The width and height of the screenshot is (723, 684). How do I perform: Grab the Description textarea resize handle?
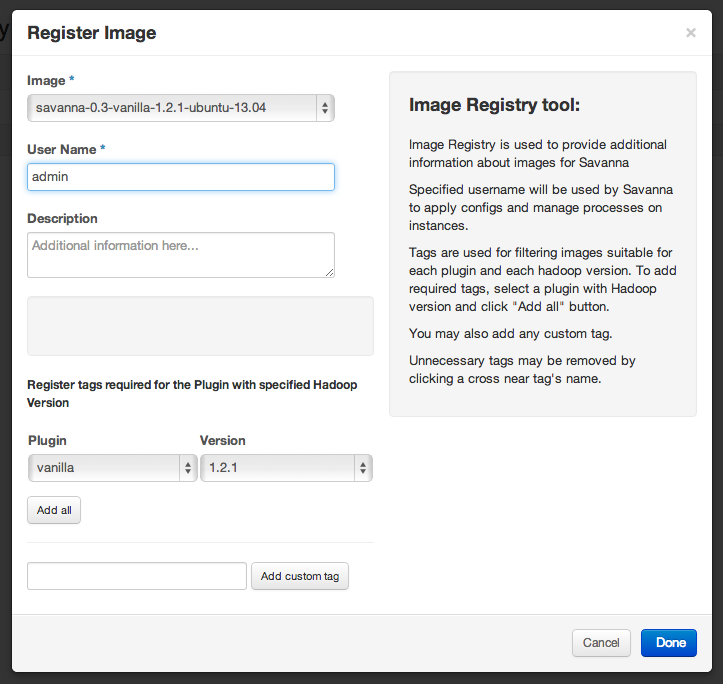(329, 273)
